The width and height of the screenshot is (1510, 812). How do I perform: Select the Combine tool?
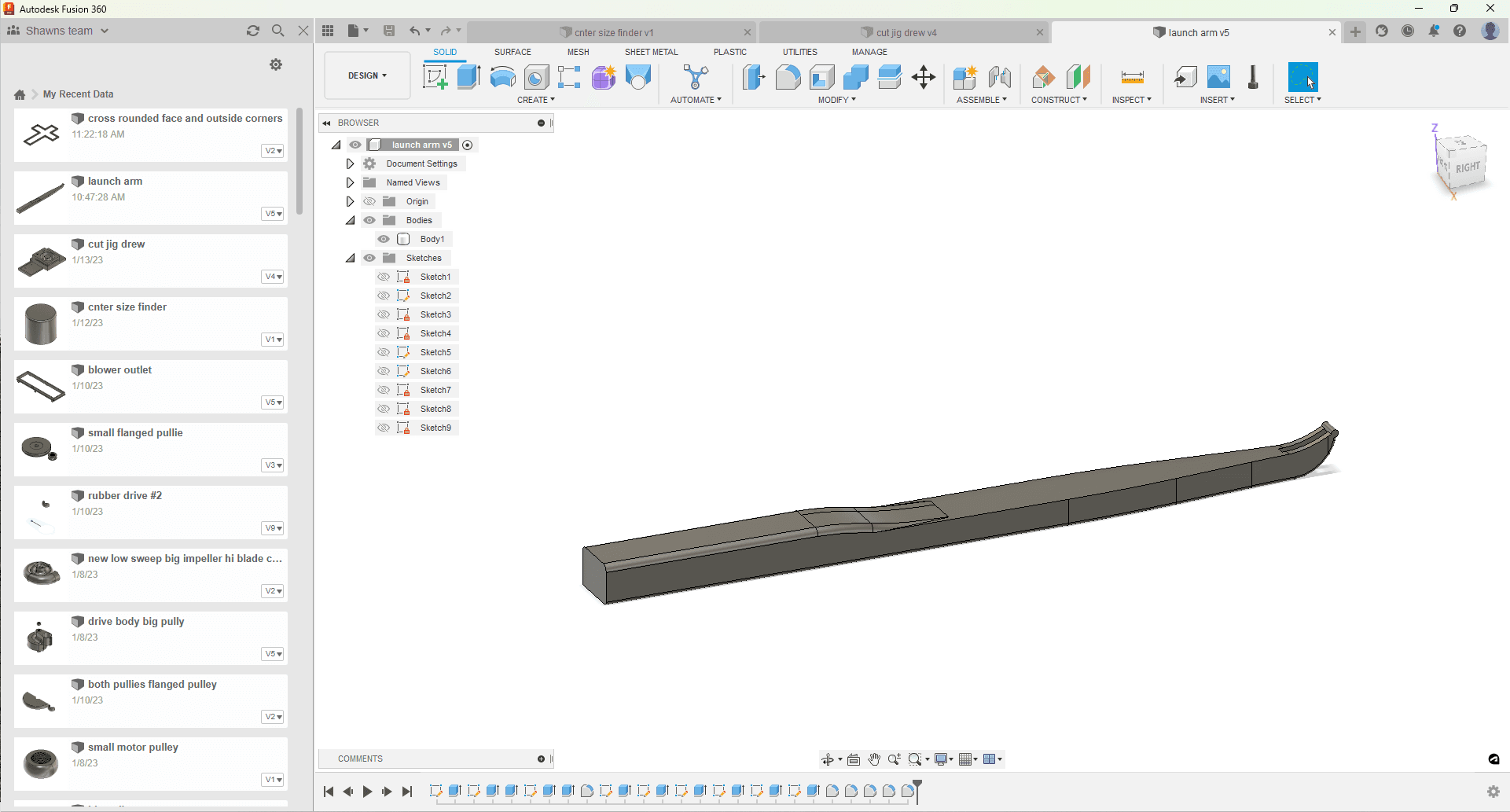(855, 77)
